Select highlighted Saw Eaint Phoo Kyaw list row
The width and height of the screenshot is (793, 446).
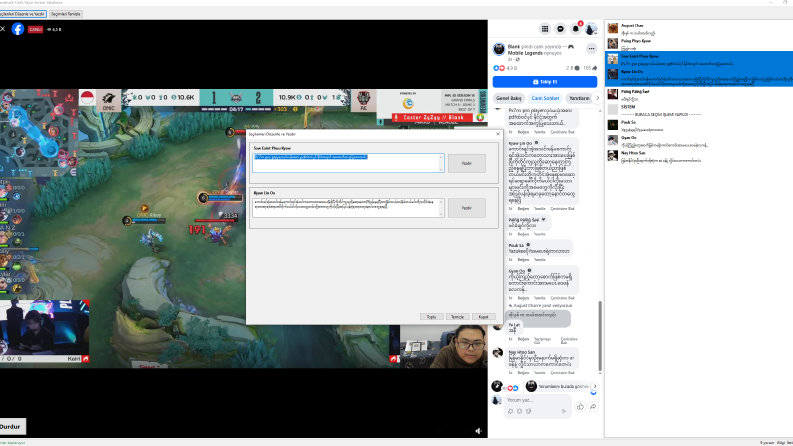coord(699,59)
